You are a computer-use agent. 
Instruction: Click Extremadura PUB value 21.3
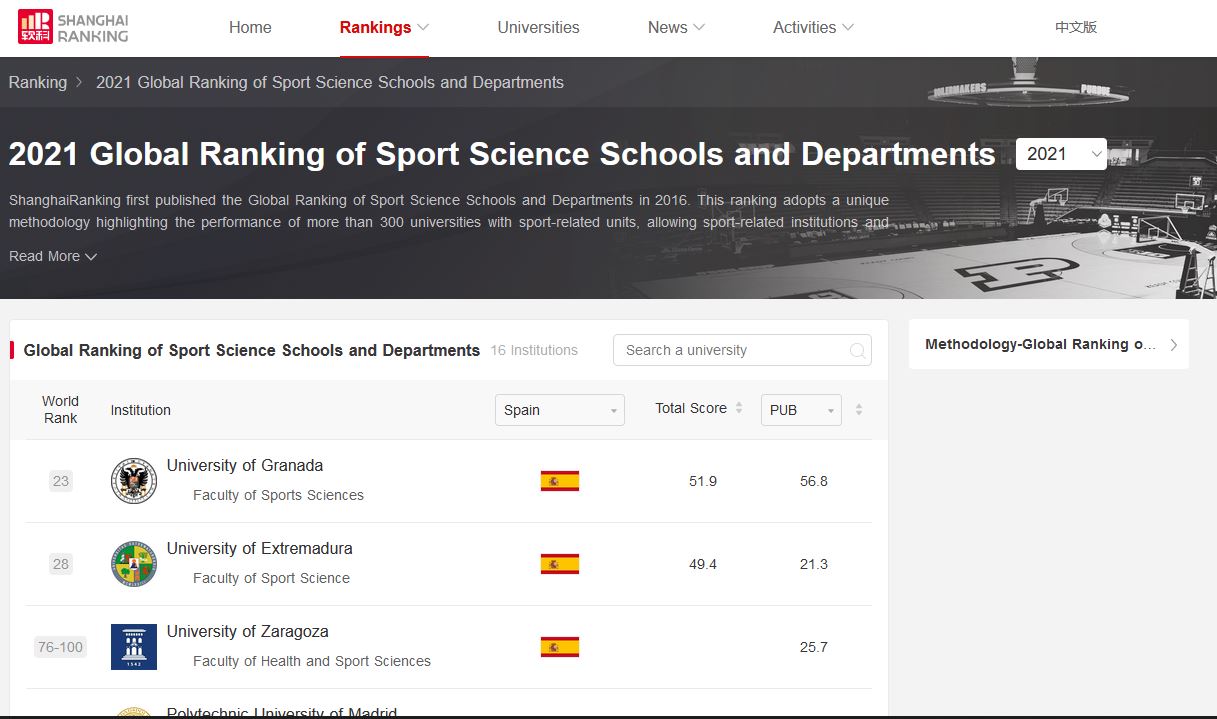point(814,564)
